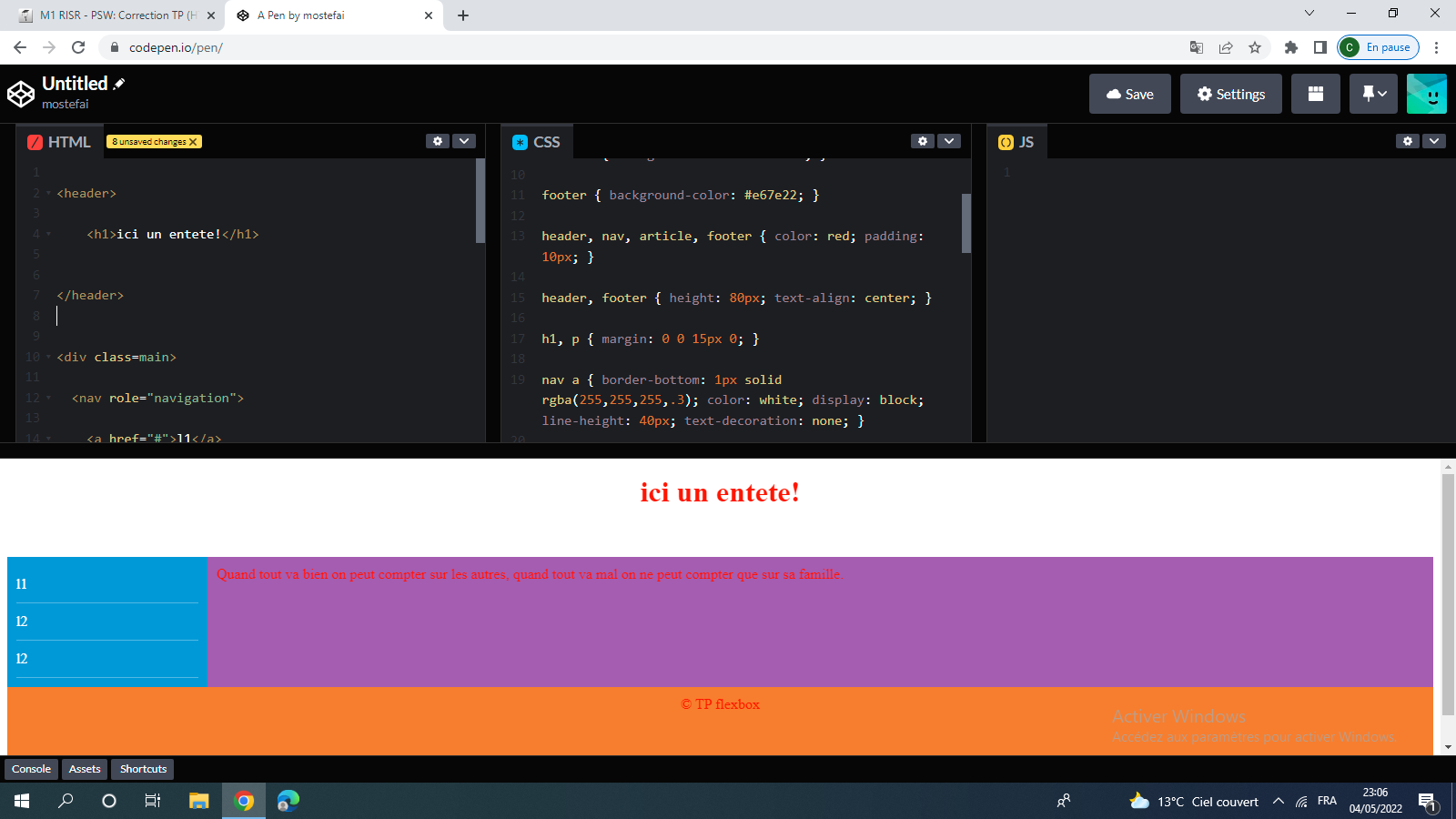Show keyboard Shortcuts
The width and height of the screenshot is (1456, 819).
[143, 769]
